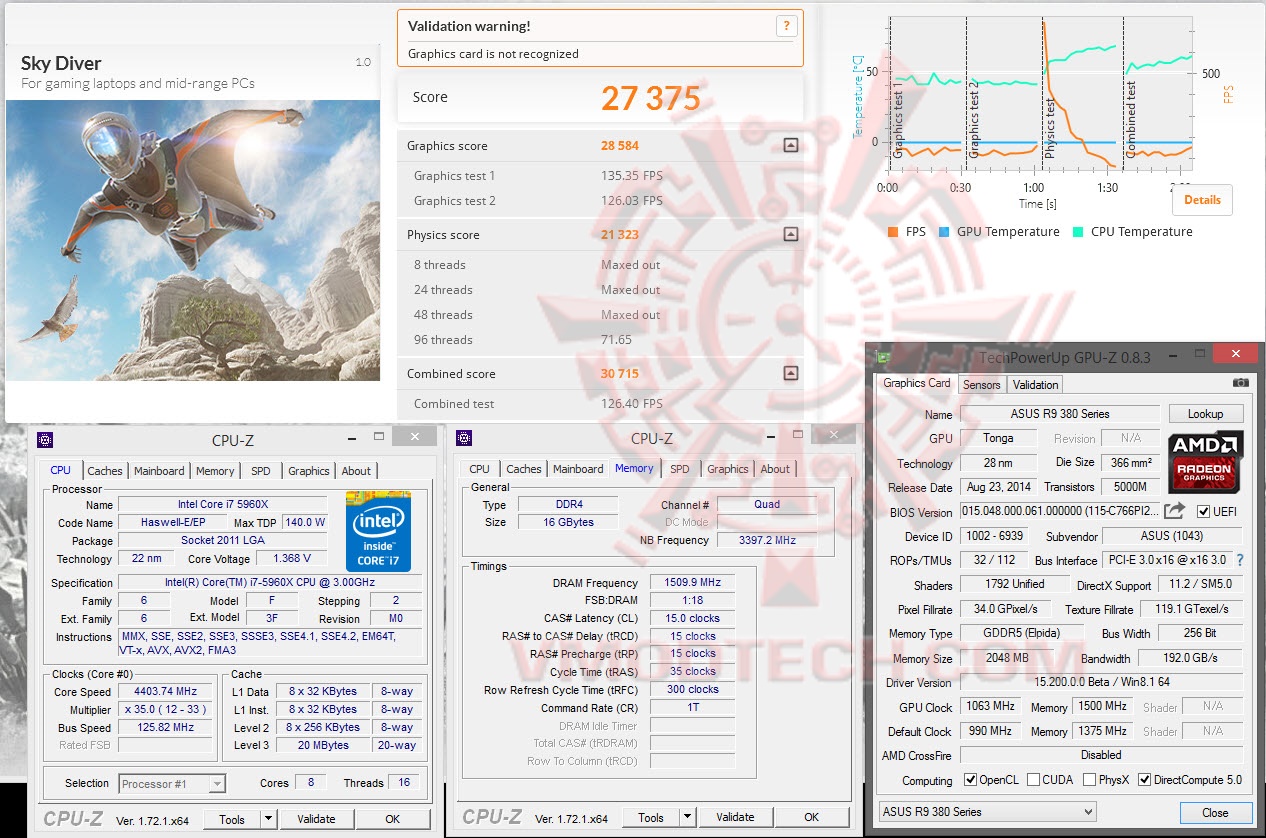Open the SPD tab in left CPU-Z
The width and height of the screenshot is (1266, 838).
coord(260,471)
